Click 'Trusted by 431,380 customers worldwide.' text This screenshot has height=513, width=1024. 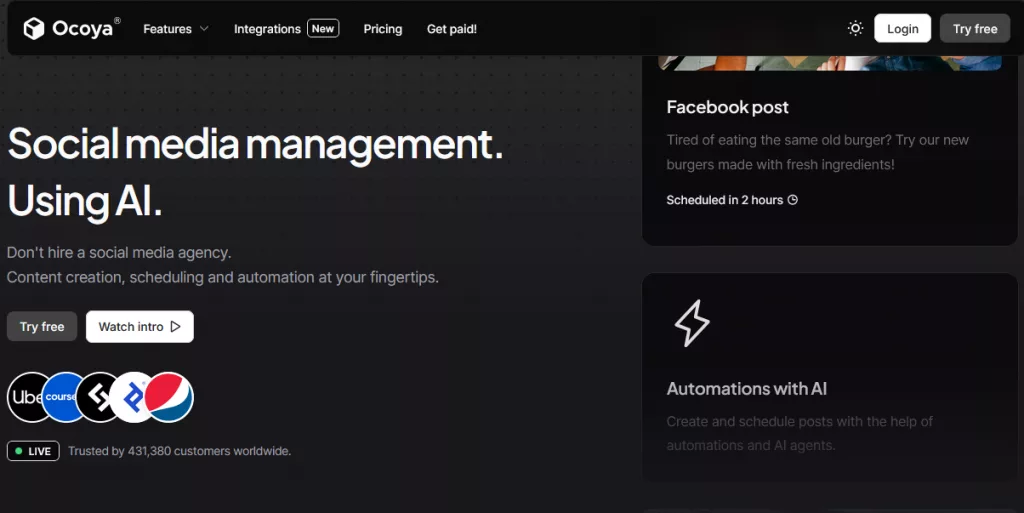pos(180,451)
